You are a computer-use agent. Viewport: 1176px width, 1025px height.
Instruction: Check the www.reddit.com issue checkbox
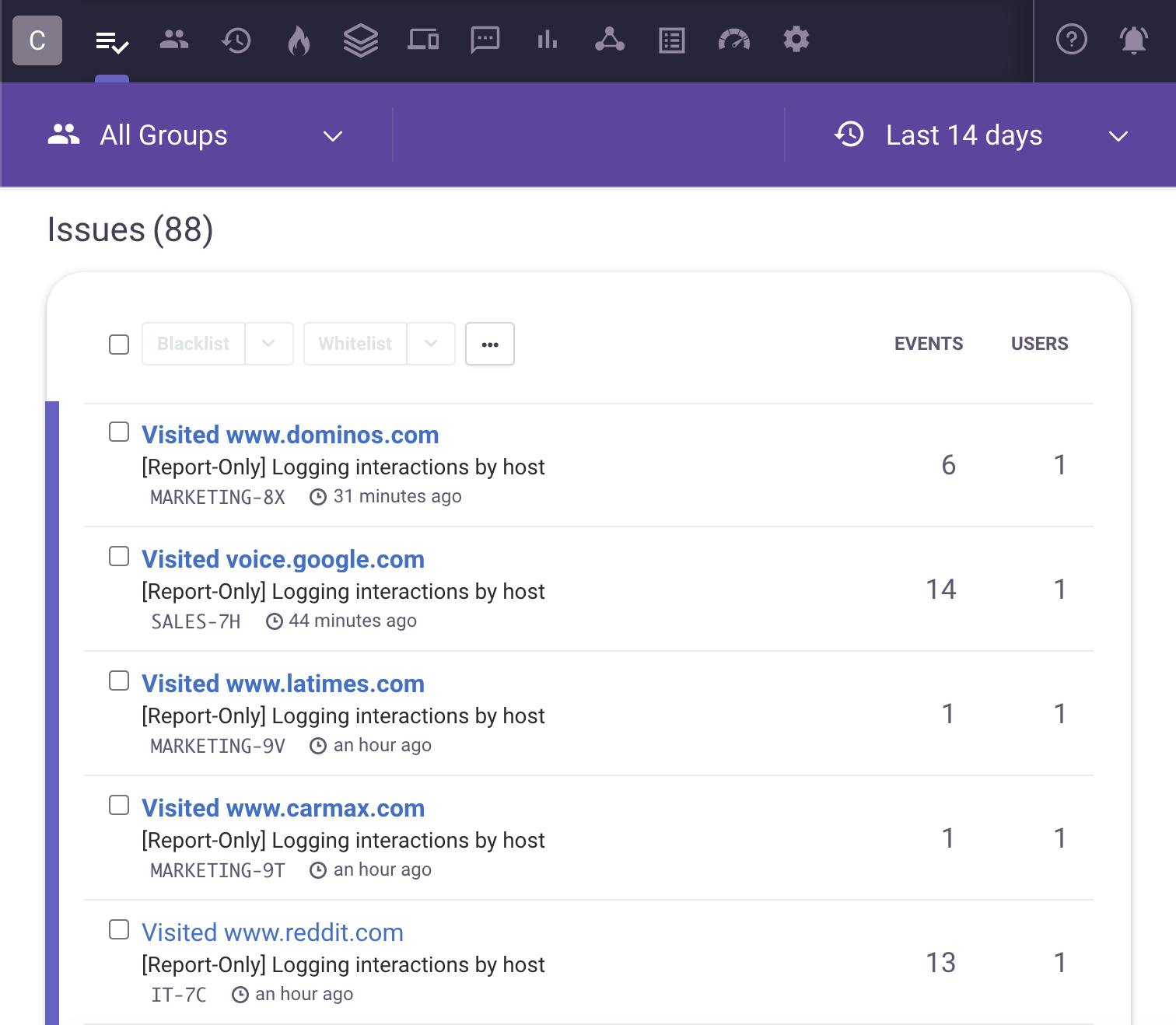pos(119,929)
